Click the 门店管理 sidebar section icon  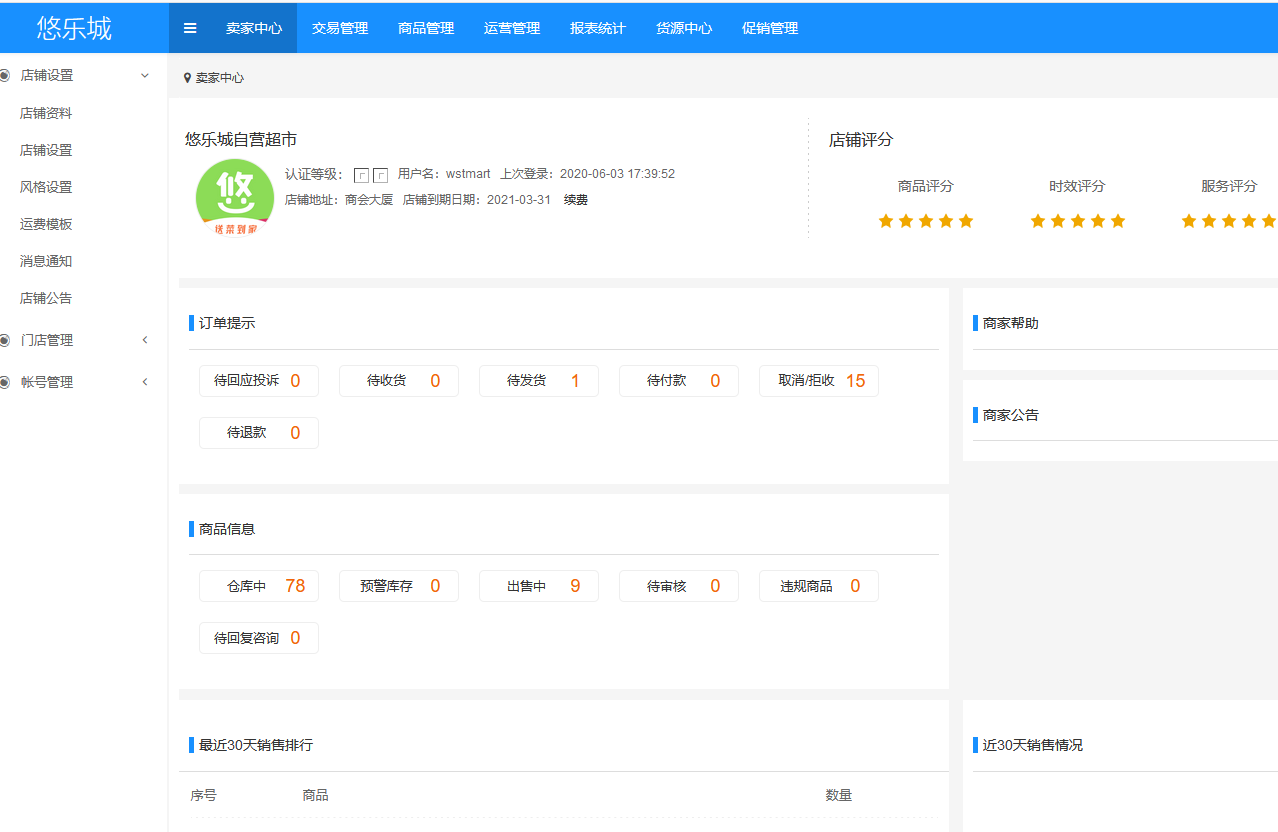pos(4,339)
